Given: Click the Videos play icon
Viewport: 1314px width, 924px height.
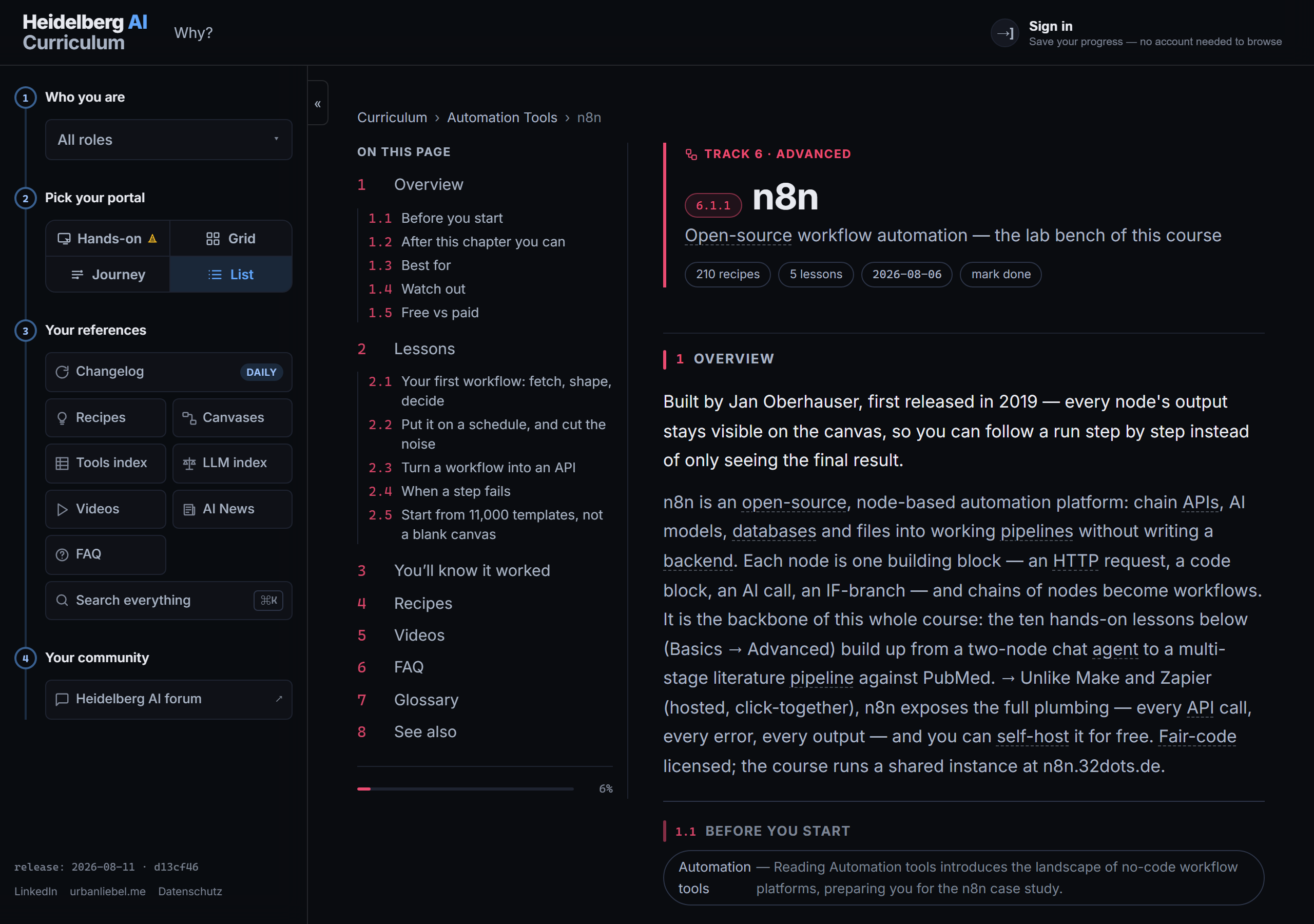Looking at the screenshot, I should point(62,509).
